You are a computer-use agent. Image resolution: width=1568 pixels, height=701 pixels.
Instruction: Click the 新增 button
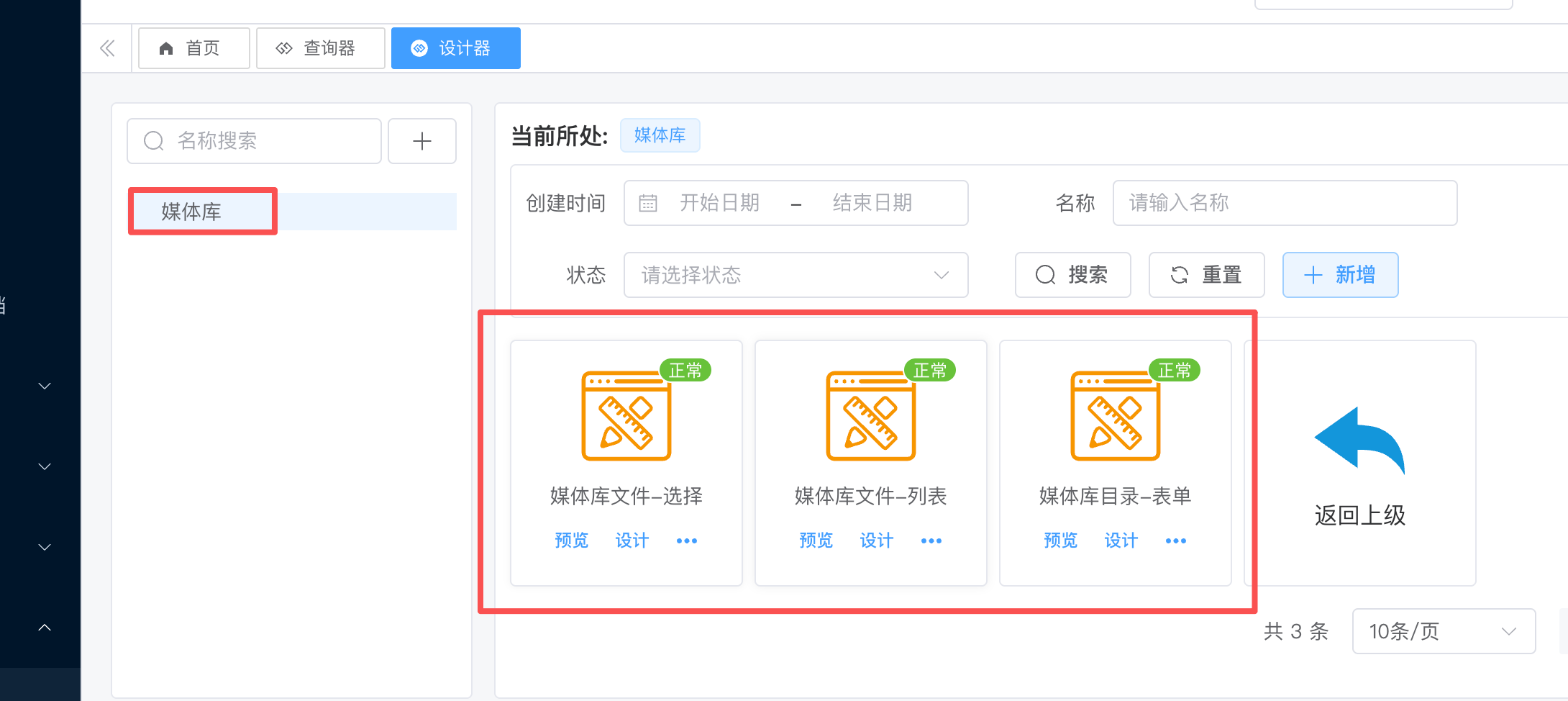[1340, 275]
